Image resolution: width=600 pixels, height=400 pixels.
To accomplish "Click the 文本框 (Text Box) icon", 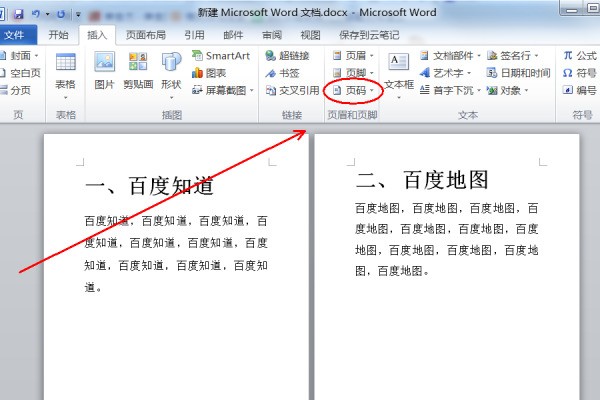I will pos(399,62).
